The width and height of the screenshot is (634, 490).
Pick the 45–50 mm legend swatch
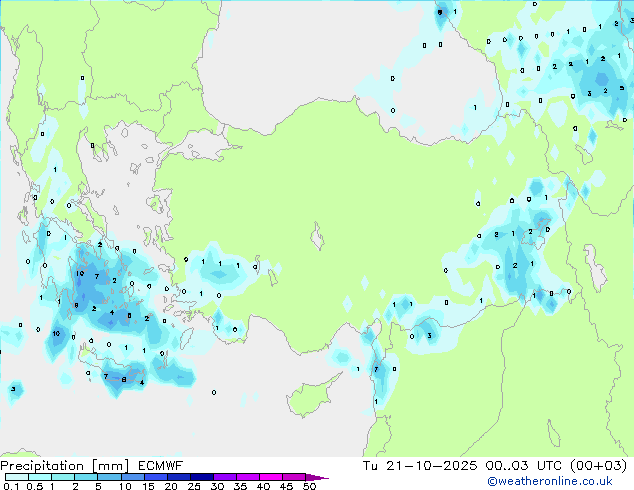click(294, 477)
